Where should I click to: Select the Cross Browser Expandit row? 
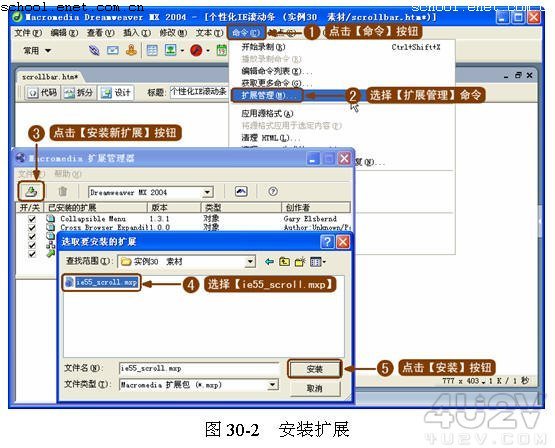tap(184, 228)
